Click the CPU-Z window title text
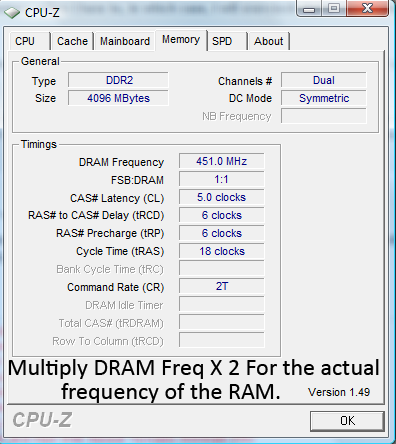 pyautogui.click(x=42, y=13)
